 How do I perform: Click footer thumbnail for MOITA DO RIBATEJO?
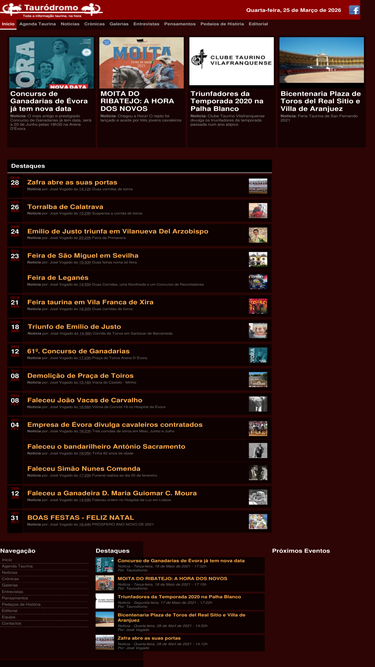coord(105,583)
